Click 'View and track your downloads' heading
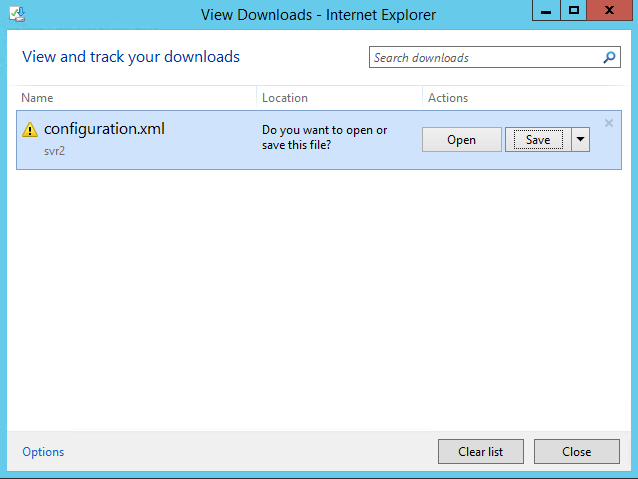 pos(131,57)
